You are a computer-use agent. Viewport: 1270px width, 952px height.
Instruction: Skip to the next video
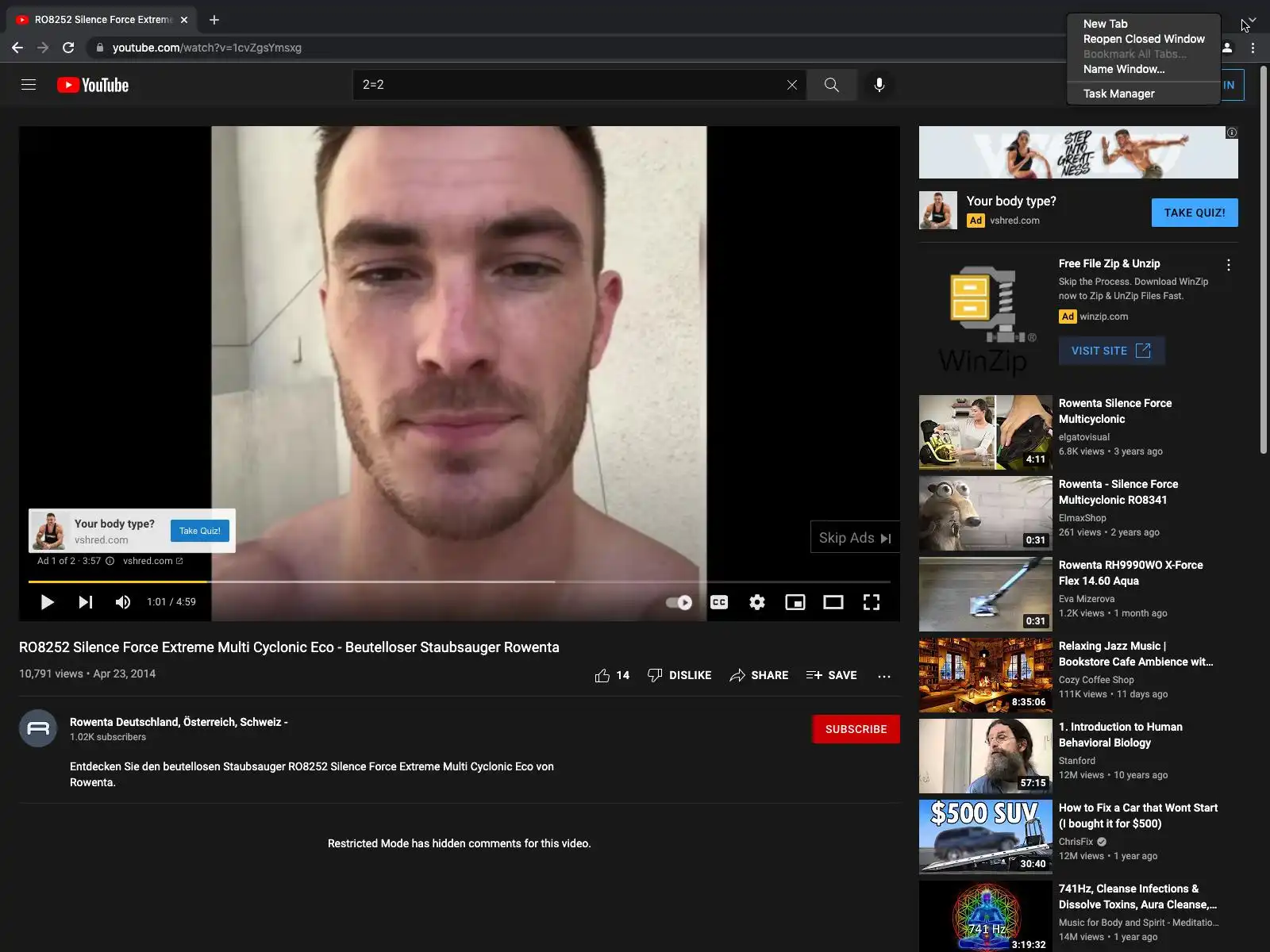coord(85,602)
